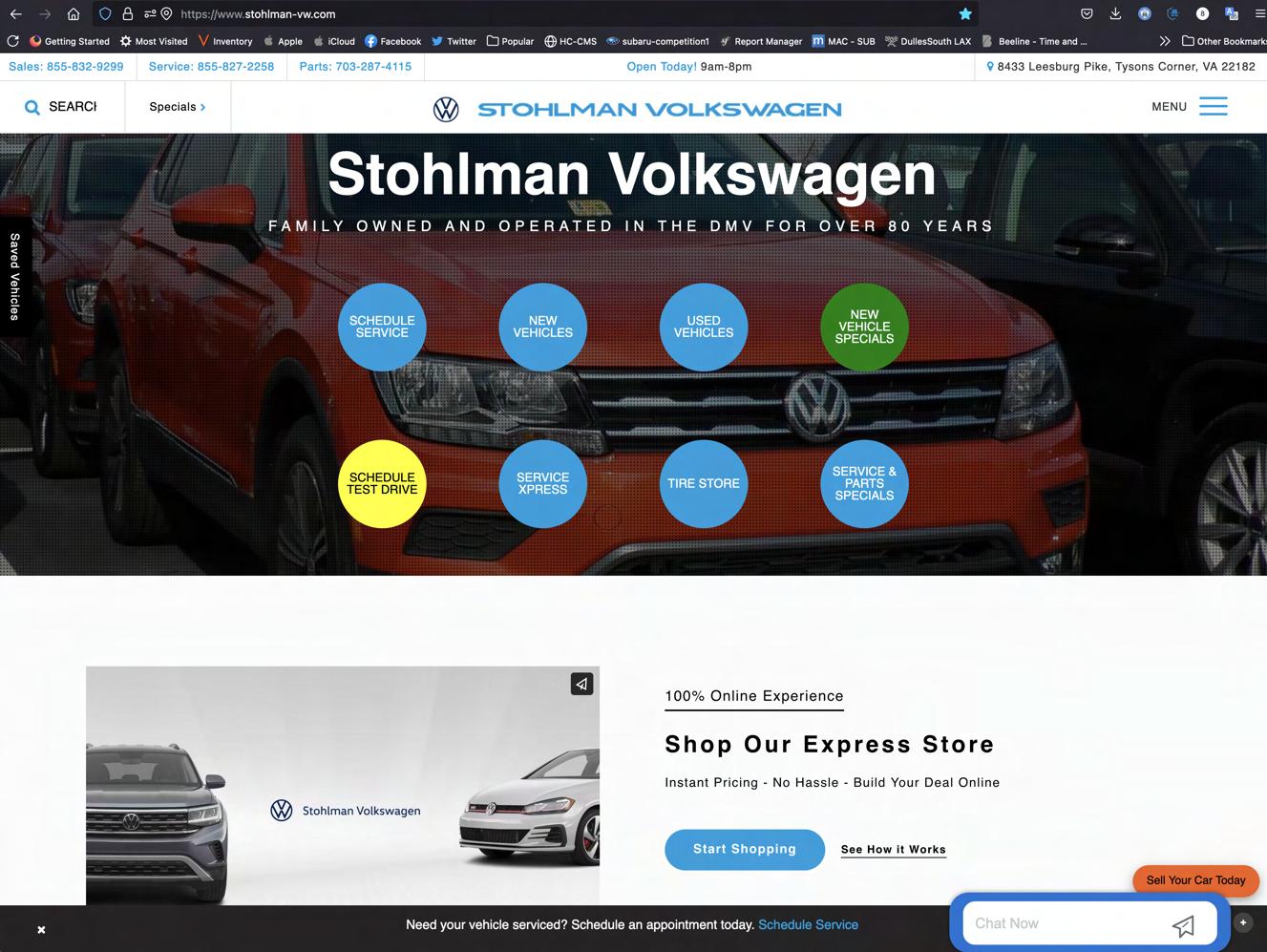Open the DullesSouth LAX bookmark
The width and height of the screenshot is (1267, 952).
pos(928,41)
